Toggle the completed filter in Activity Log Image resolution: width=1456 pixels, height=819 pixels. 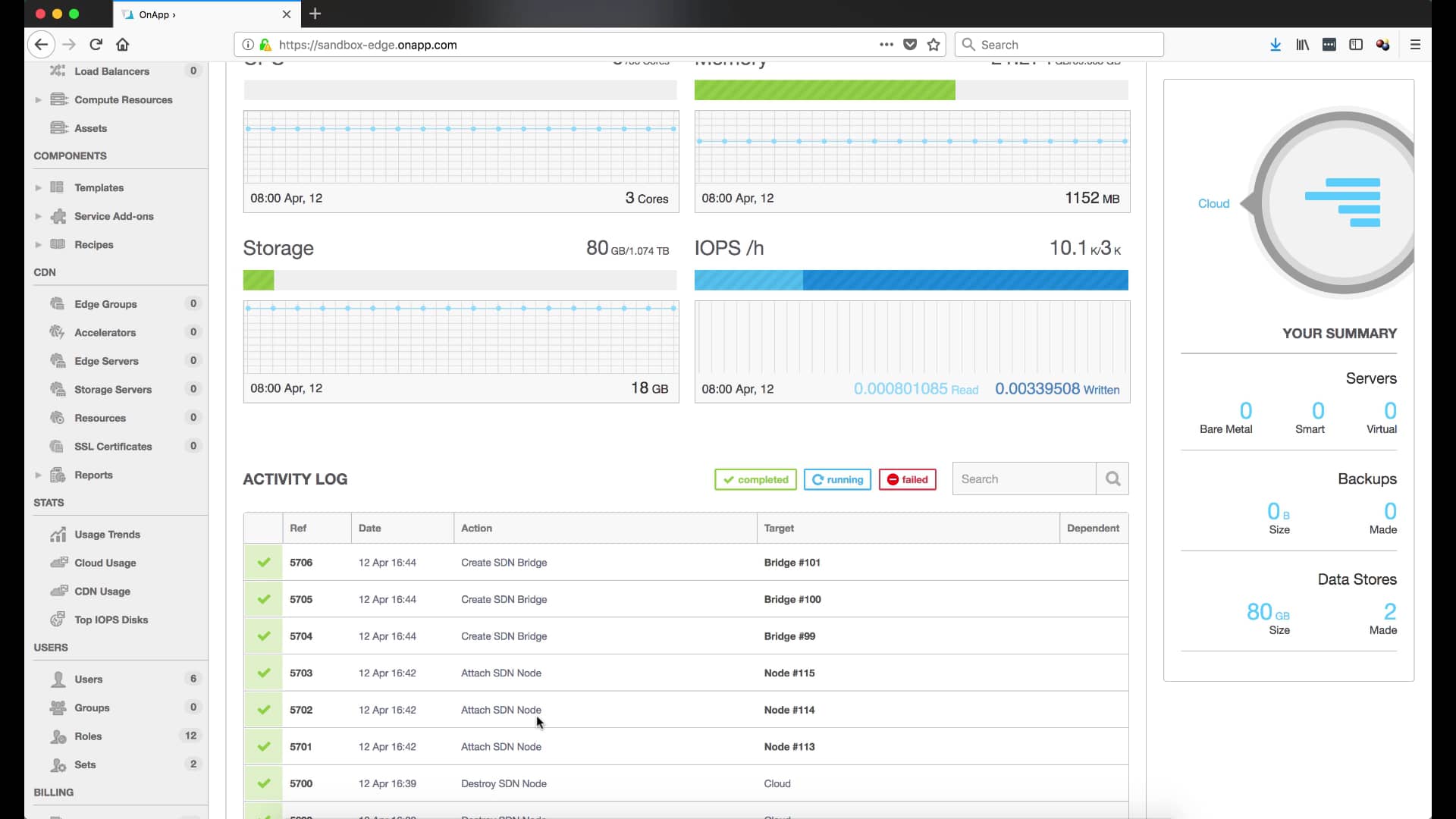755,480
